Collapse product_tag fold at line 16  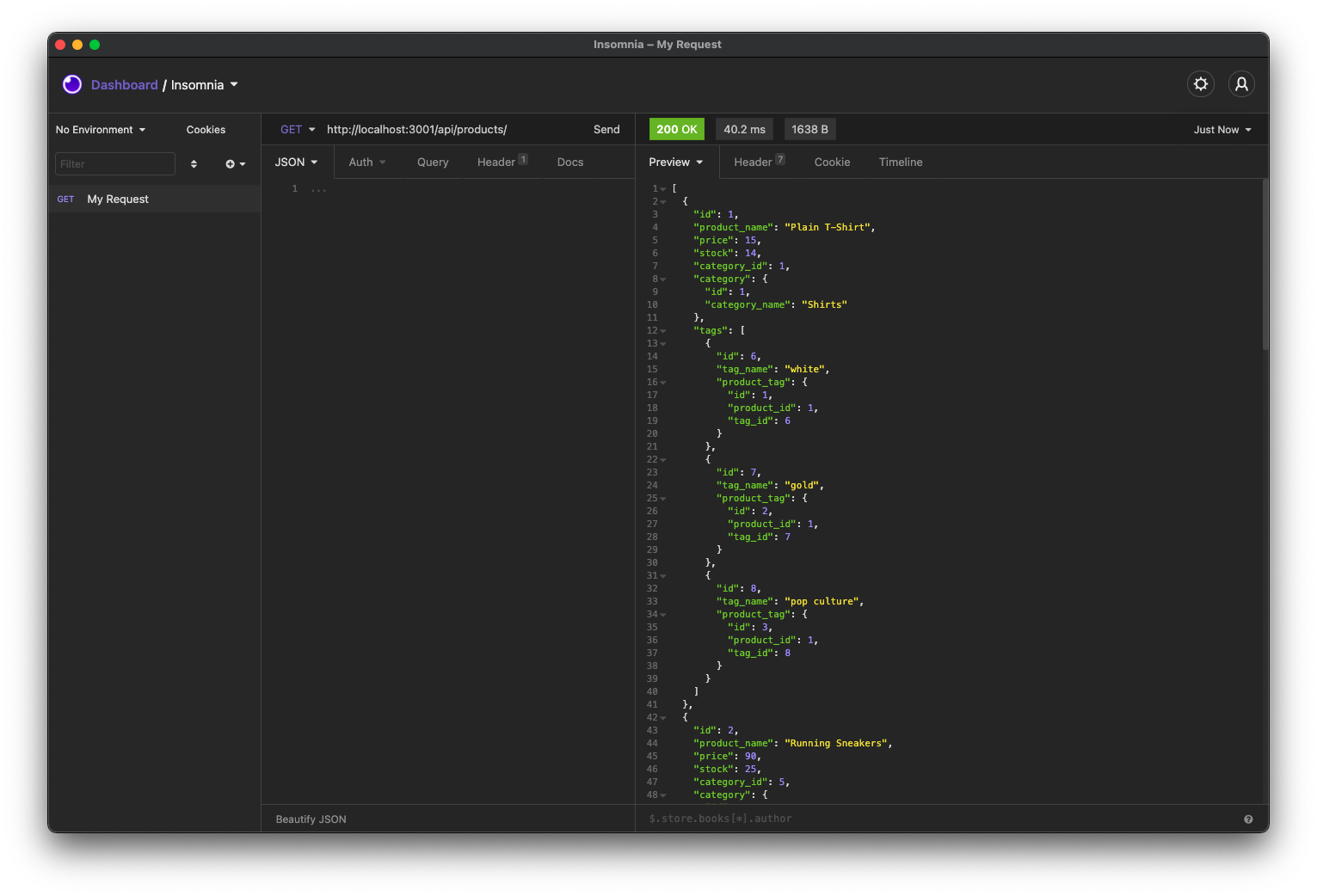[x=663, y=383]
